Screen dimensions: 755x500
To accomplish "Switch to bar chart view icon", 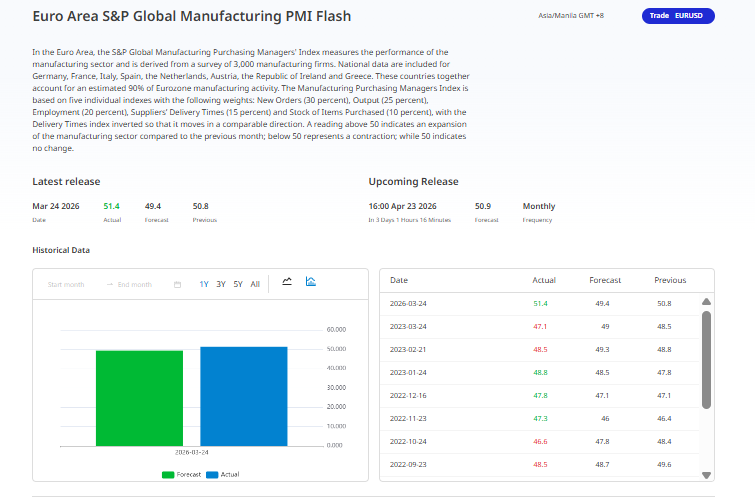I will (311, 283).
